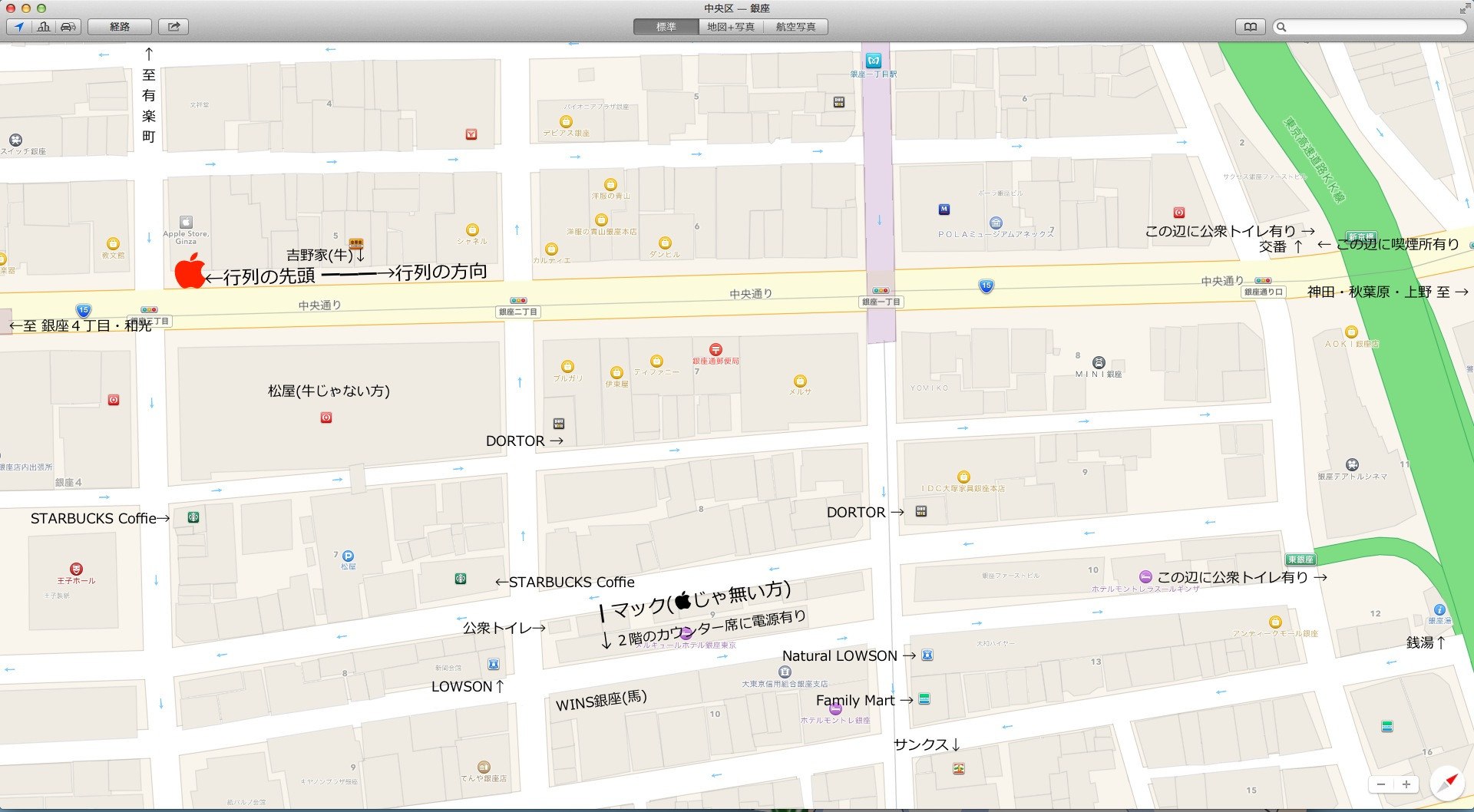Image resolution: width=1474 pixels, height=812 pixels.
Task: Switch to the 航空写真 satellite view
Action: pos(795,27)
